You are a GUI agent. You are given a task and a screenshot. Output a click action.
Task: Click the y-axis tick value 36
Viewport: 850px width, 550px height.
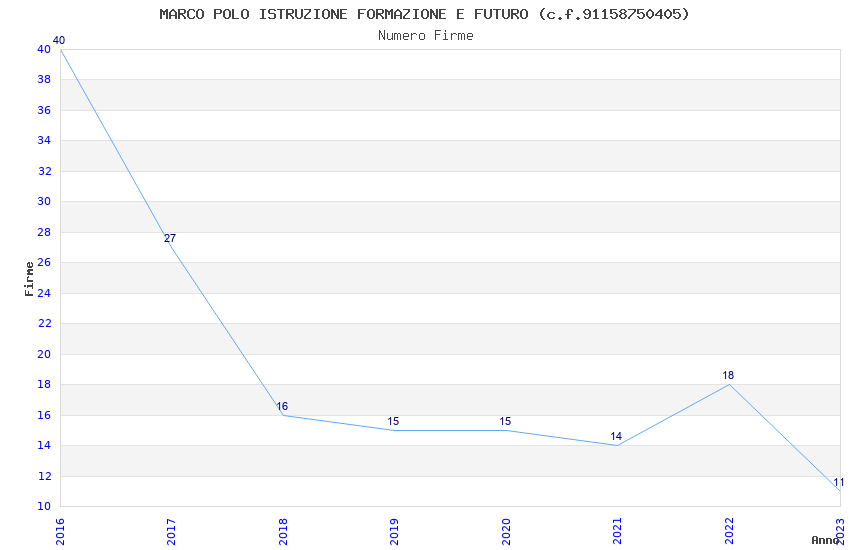(x=44, y=110)
